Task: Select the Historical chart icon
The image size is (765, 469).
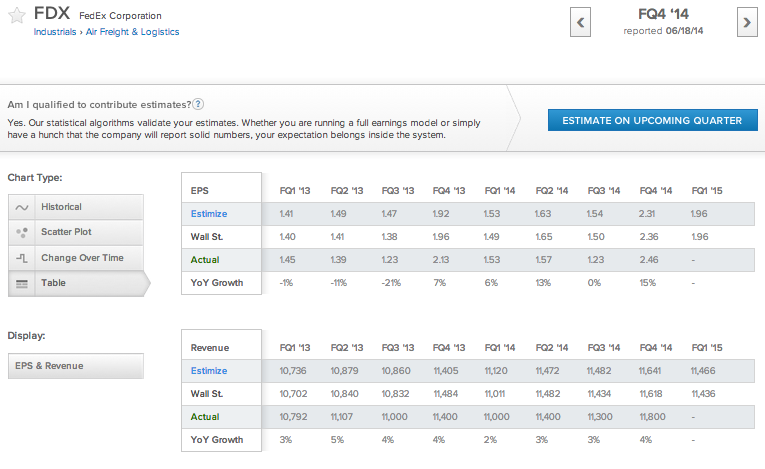Action: tap(21, 207)
